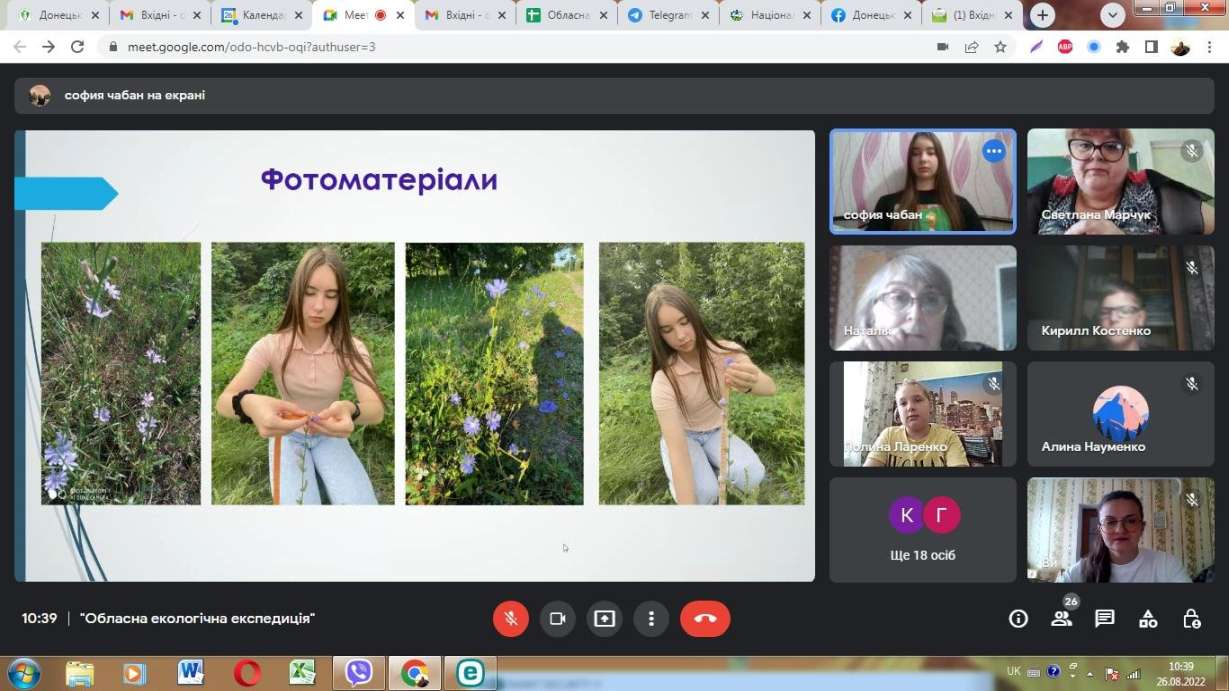Open Viber from the taskbar
This screenshot has width=1229, height=691.
click(358, 673)
